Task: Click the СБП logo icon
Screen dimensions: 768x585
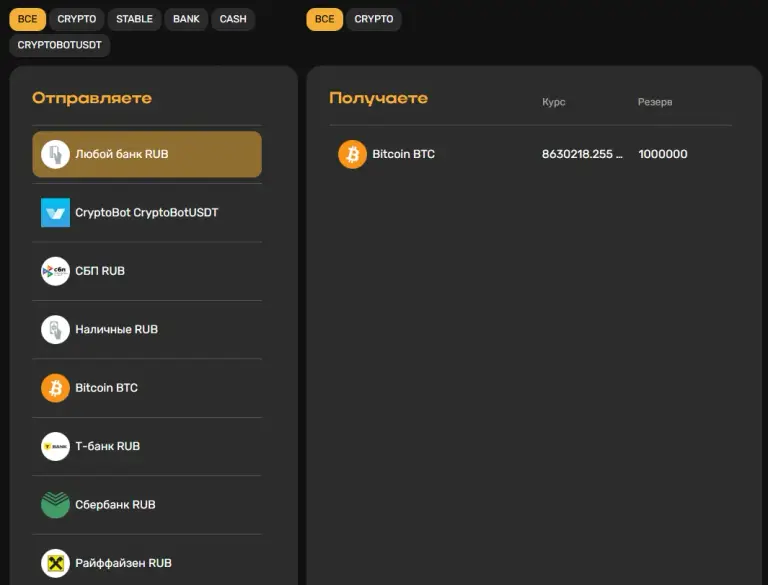Action: point(55,271)
